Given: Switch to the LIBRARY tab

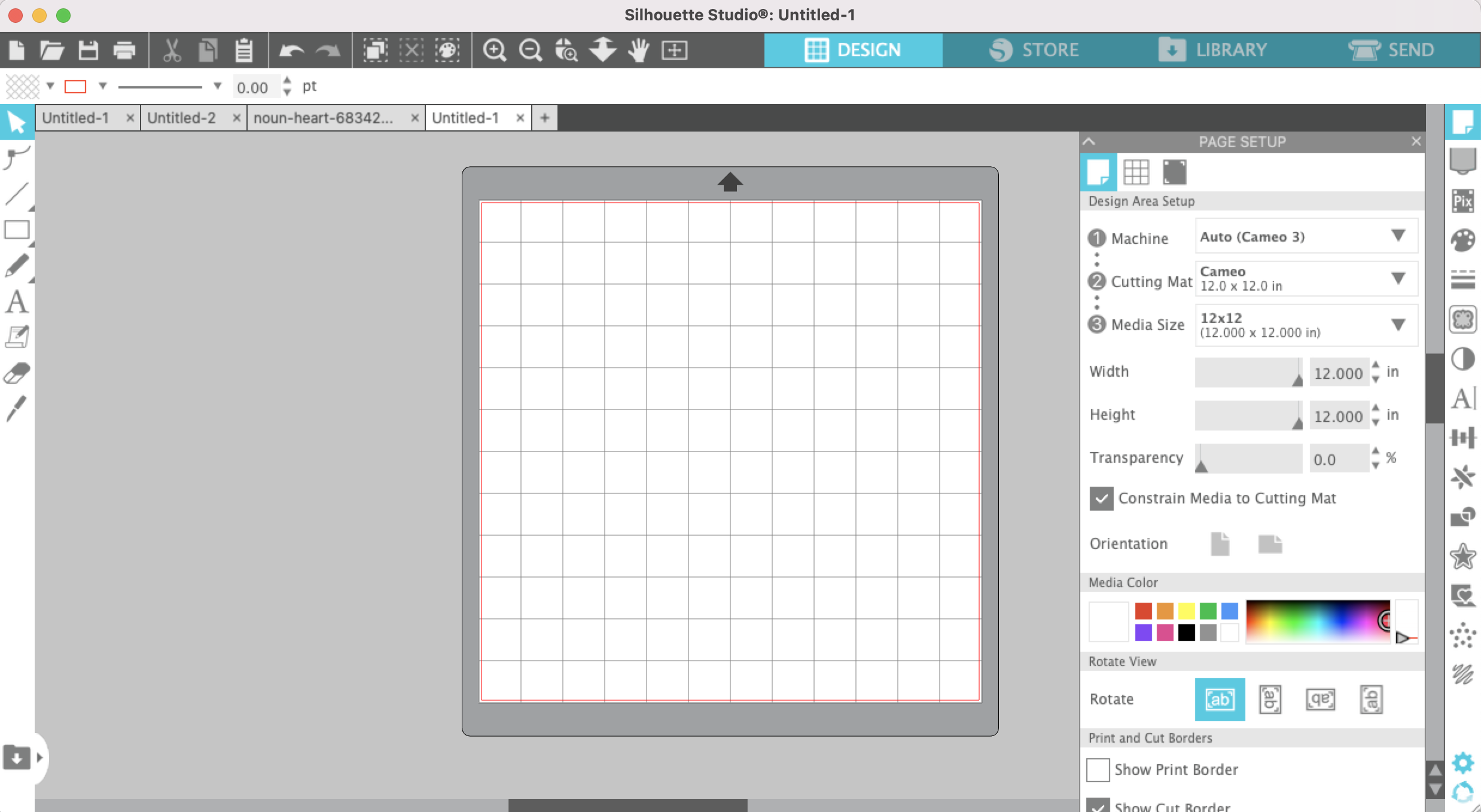Looking at the screenshot, I should click(1212, 50).
